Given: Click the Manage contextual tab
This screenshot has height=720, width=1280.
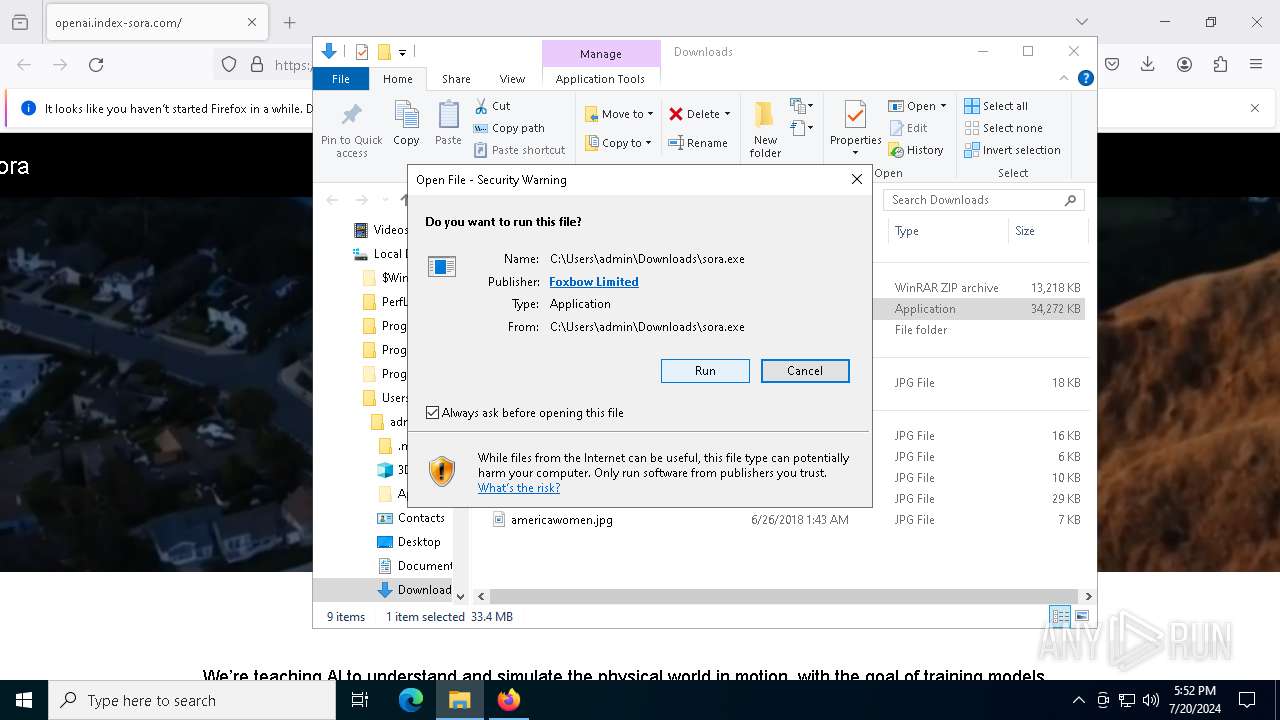Looking at the screenshot, I should (x=601, y=54).
